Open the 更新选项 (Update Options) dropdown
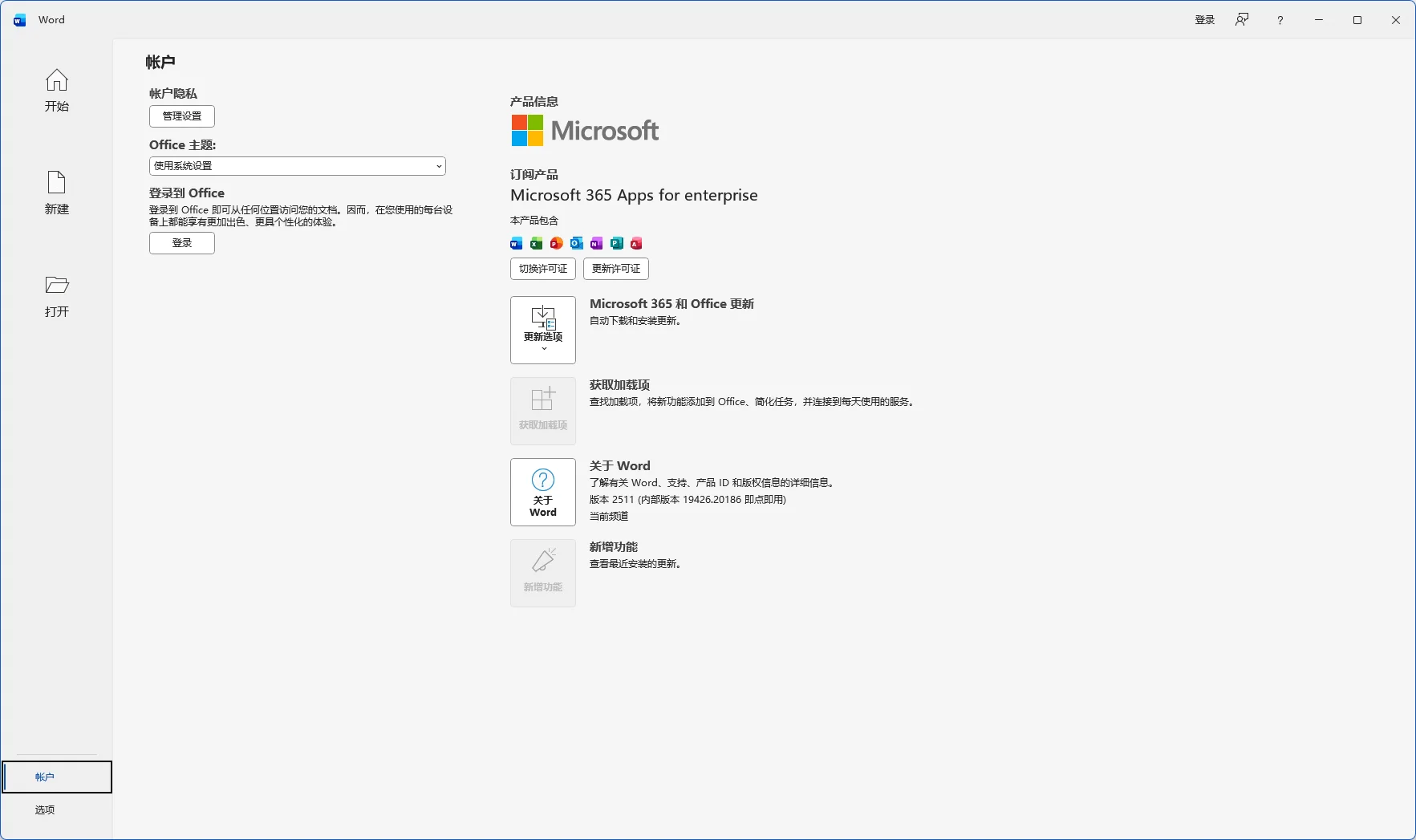 click(x=542, y=330)
